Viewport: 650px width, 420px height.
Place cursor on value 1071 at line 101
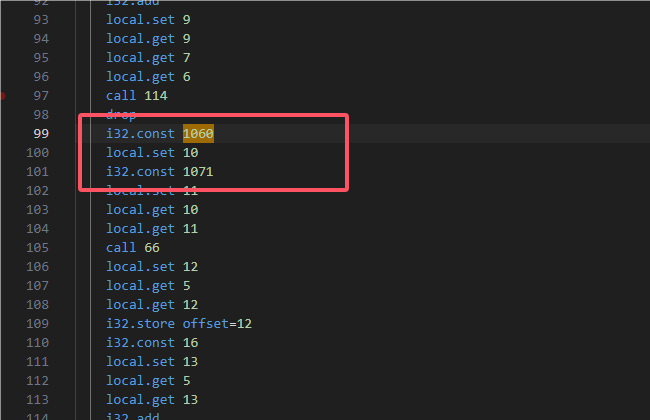pos(198,172)
